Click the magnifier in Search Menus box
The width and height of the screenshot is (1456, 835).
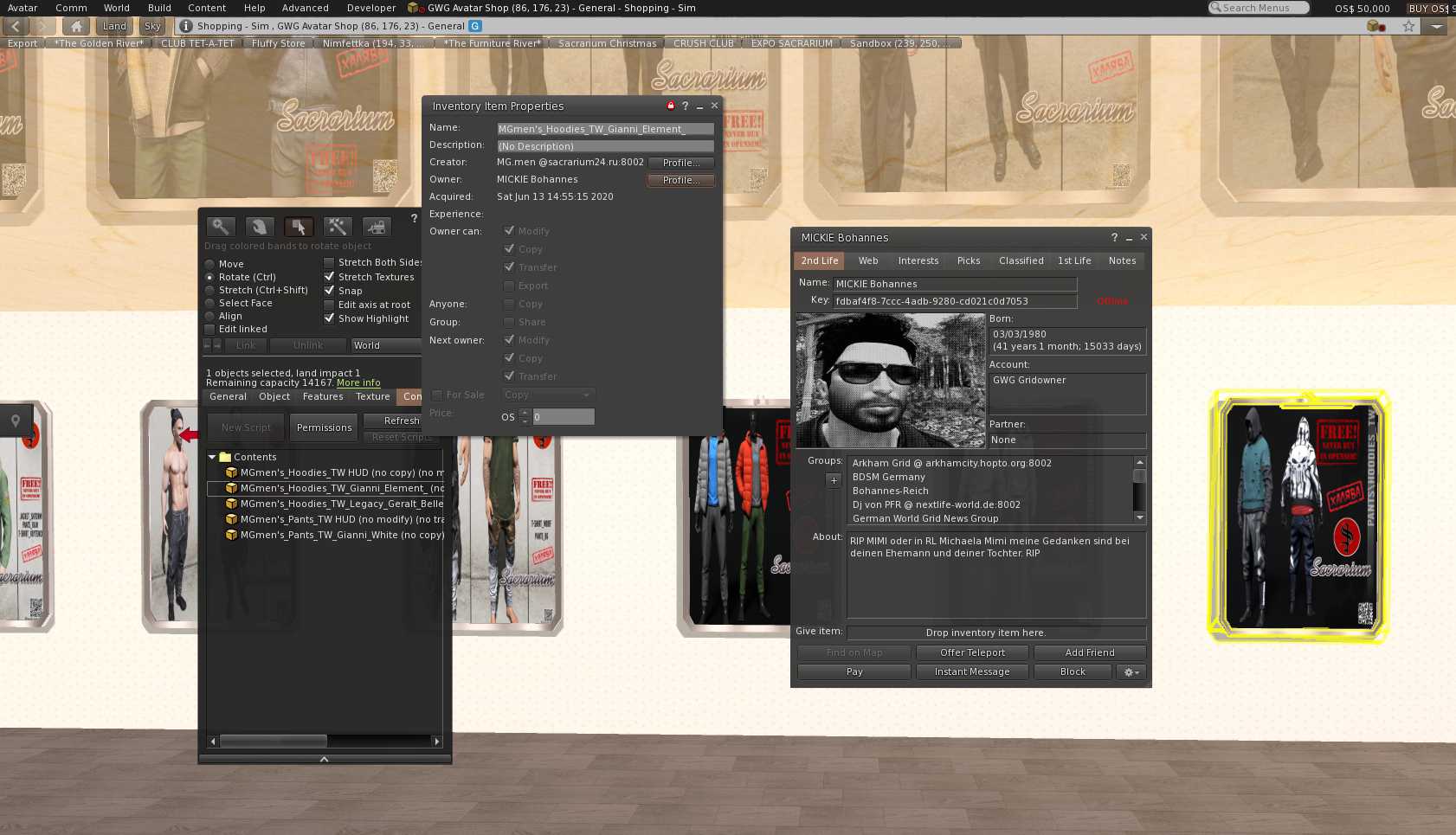click(x=1216, y=8)
